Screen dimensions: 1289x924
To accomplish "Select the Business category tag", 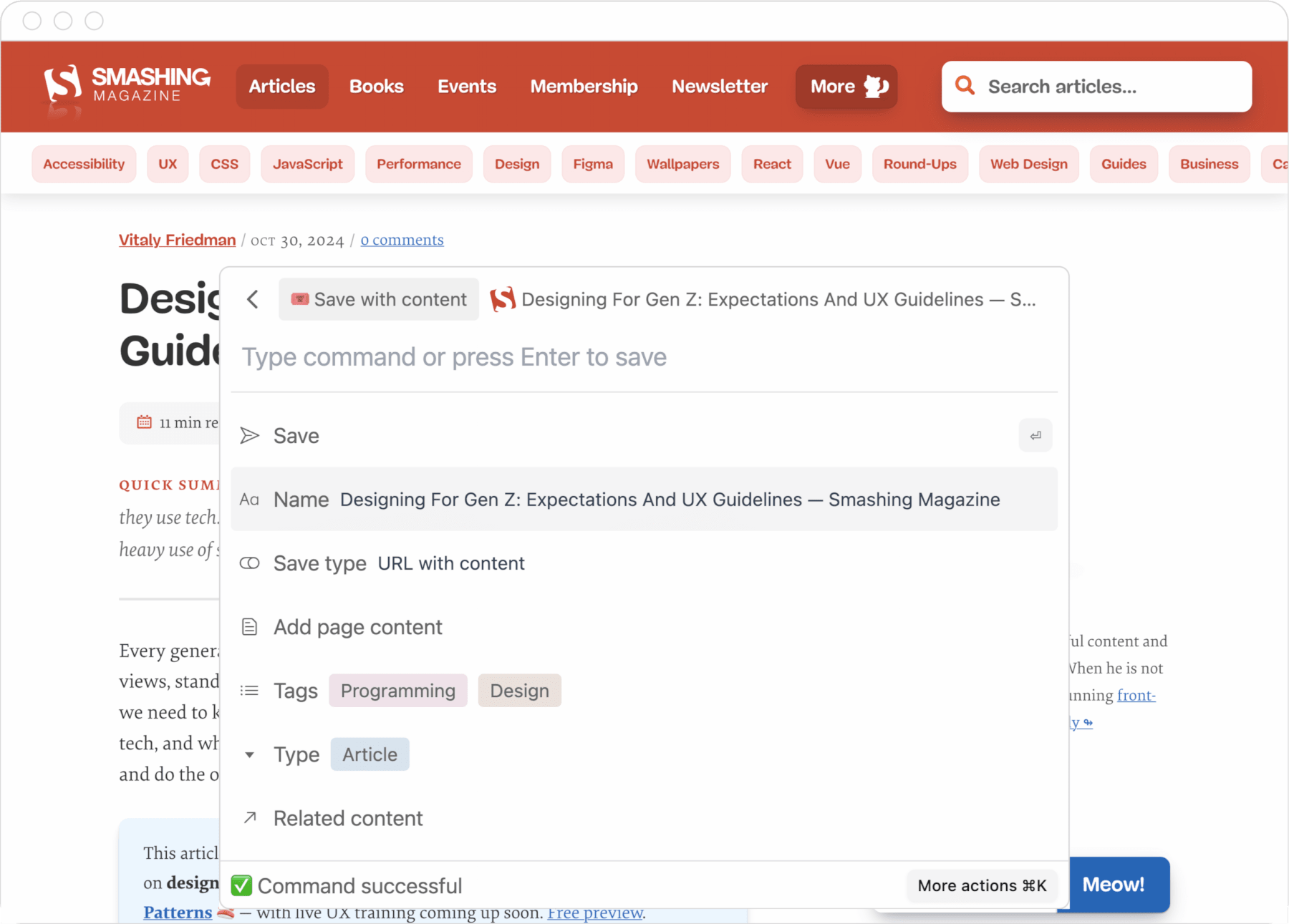I will (1210, 164).
